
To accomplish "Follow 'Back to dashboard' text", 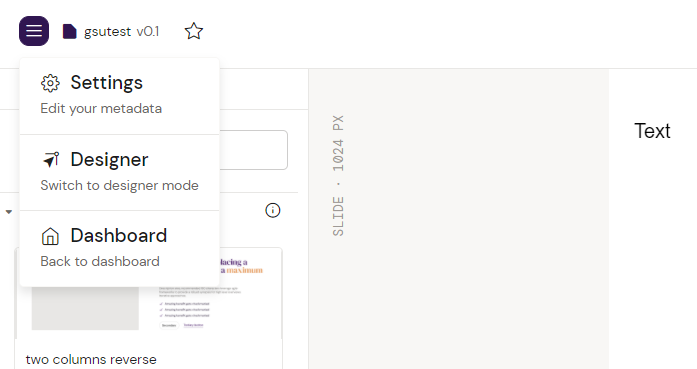I will pyautogui.click(x=100, y=261).
